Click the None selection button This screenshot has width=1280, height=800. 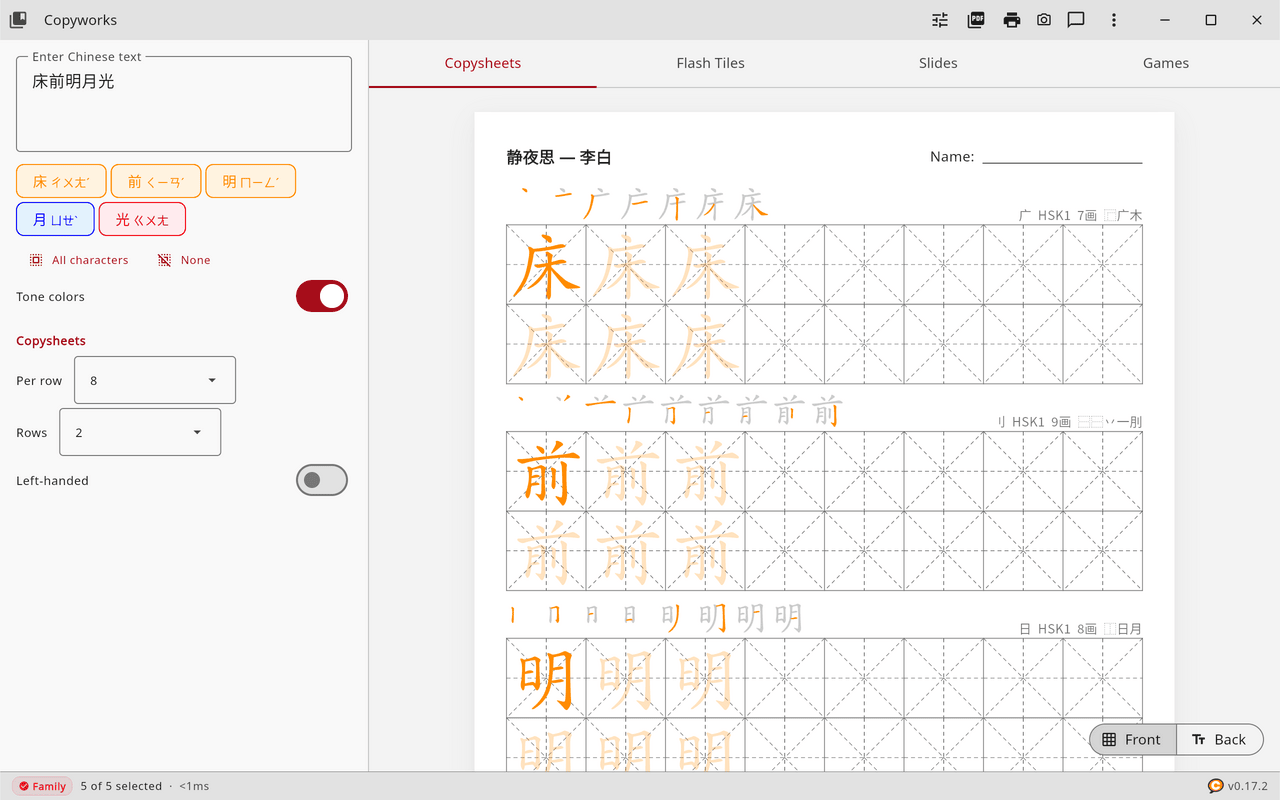pyautogui.click(x=184, y=260)
